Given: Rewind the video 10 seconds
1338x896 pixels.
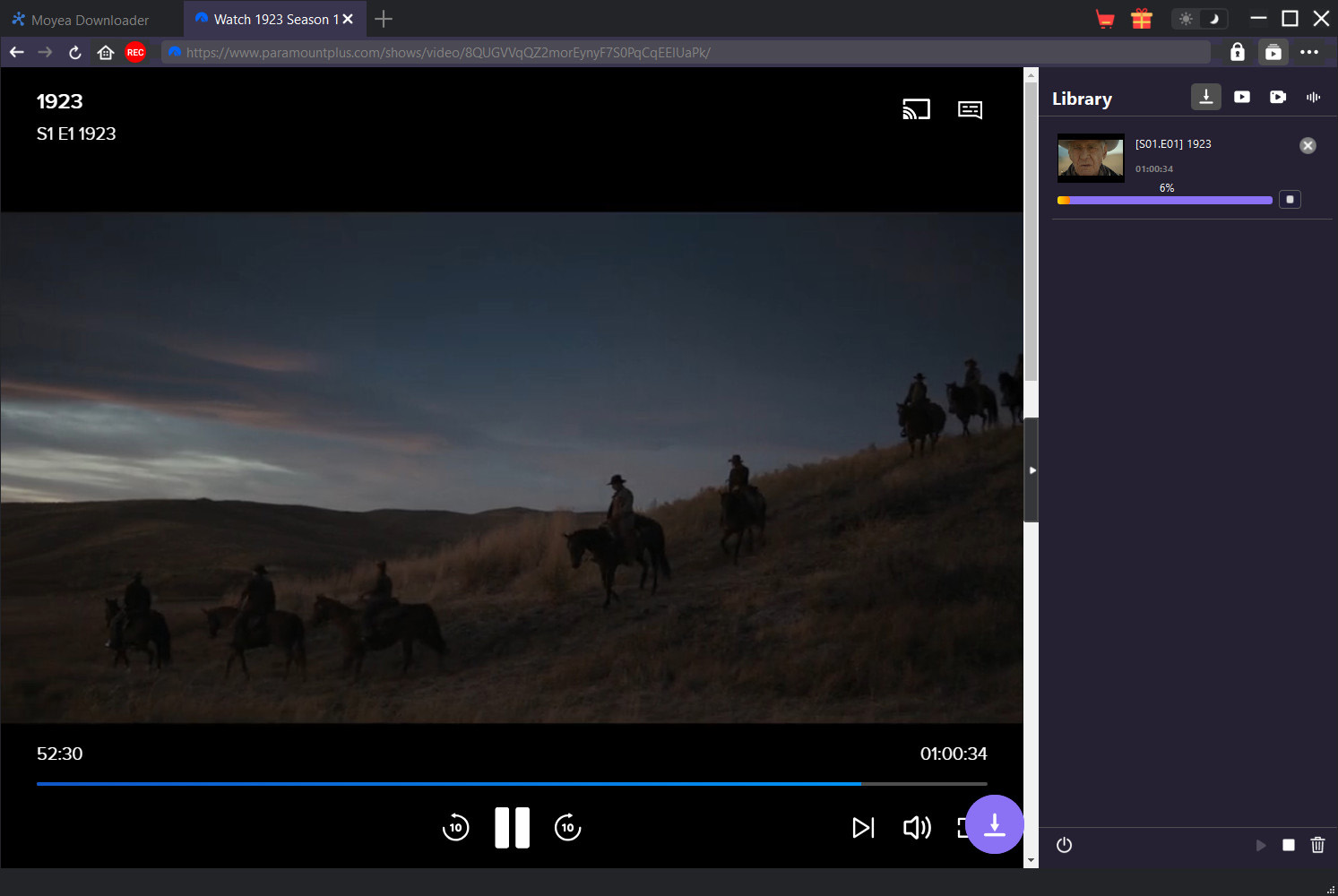Looking at the screenshot, I should click(x=456, y=827).
